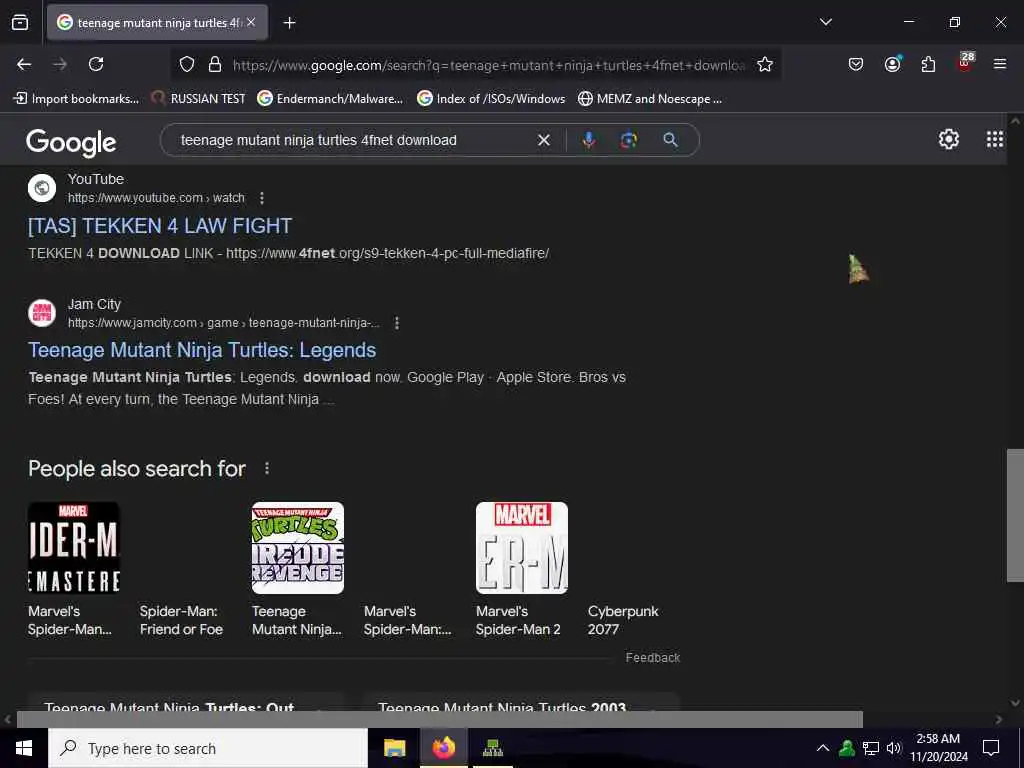Open File Explorer from taskbar
This screenshot has height=768, width=1024.
394,748
